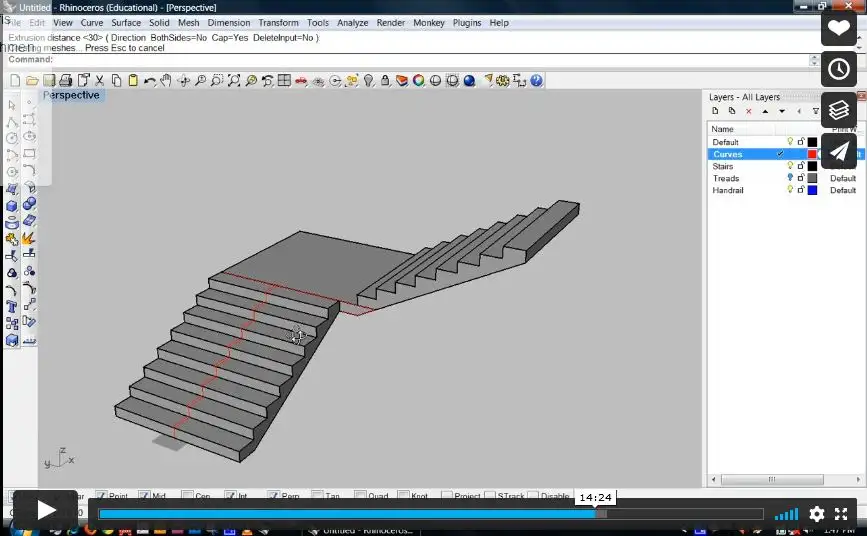Click the light bulb icon in main toolbar
The width and height of the screenshot is (867, 536).
pos(368,81)
